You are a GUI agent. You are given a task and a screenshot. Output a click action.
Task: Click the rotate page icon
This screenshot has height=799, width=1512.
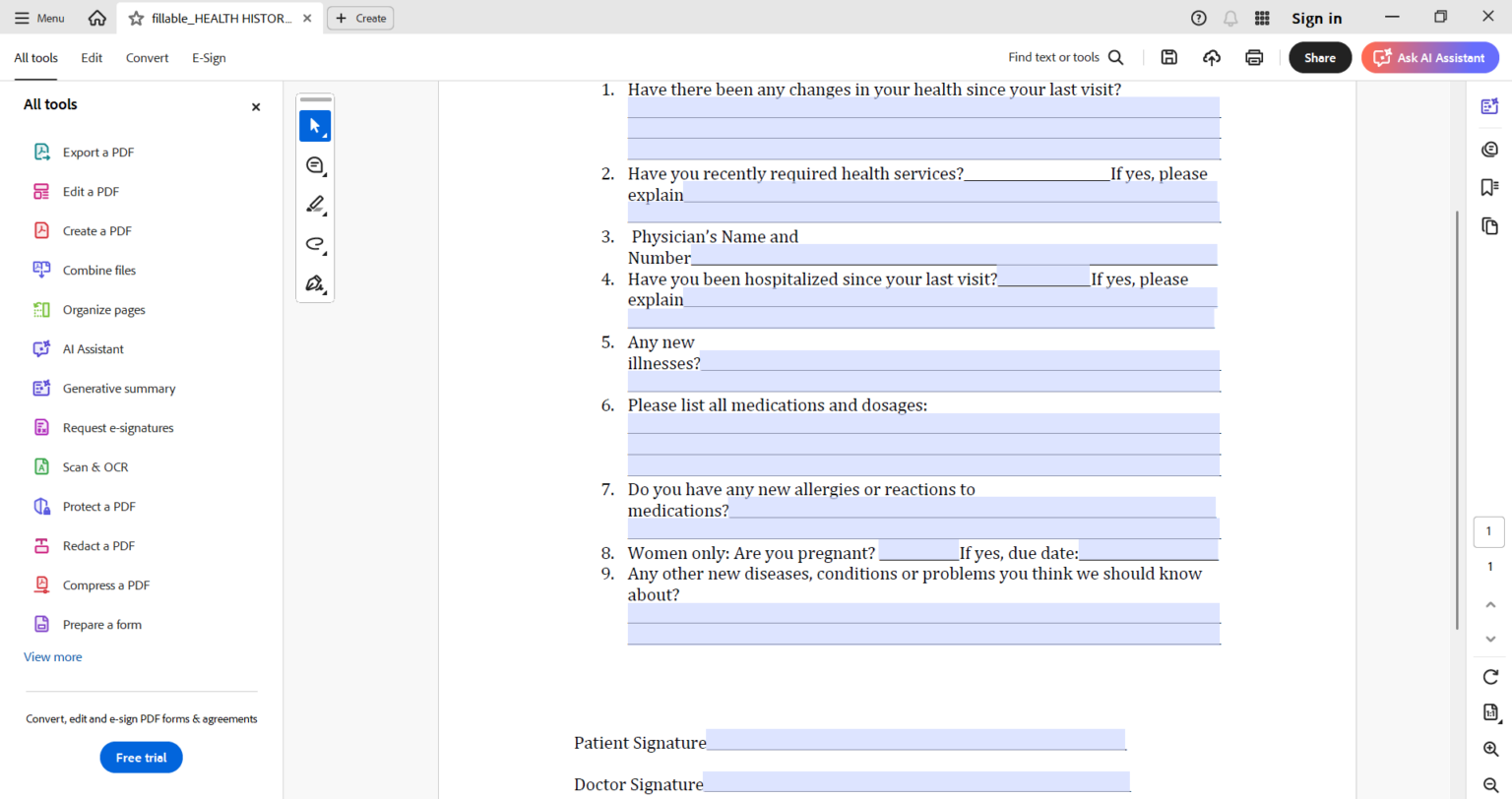1489,677
